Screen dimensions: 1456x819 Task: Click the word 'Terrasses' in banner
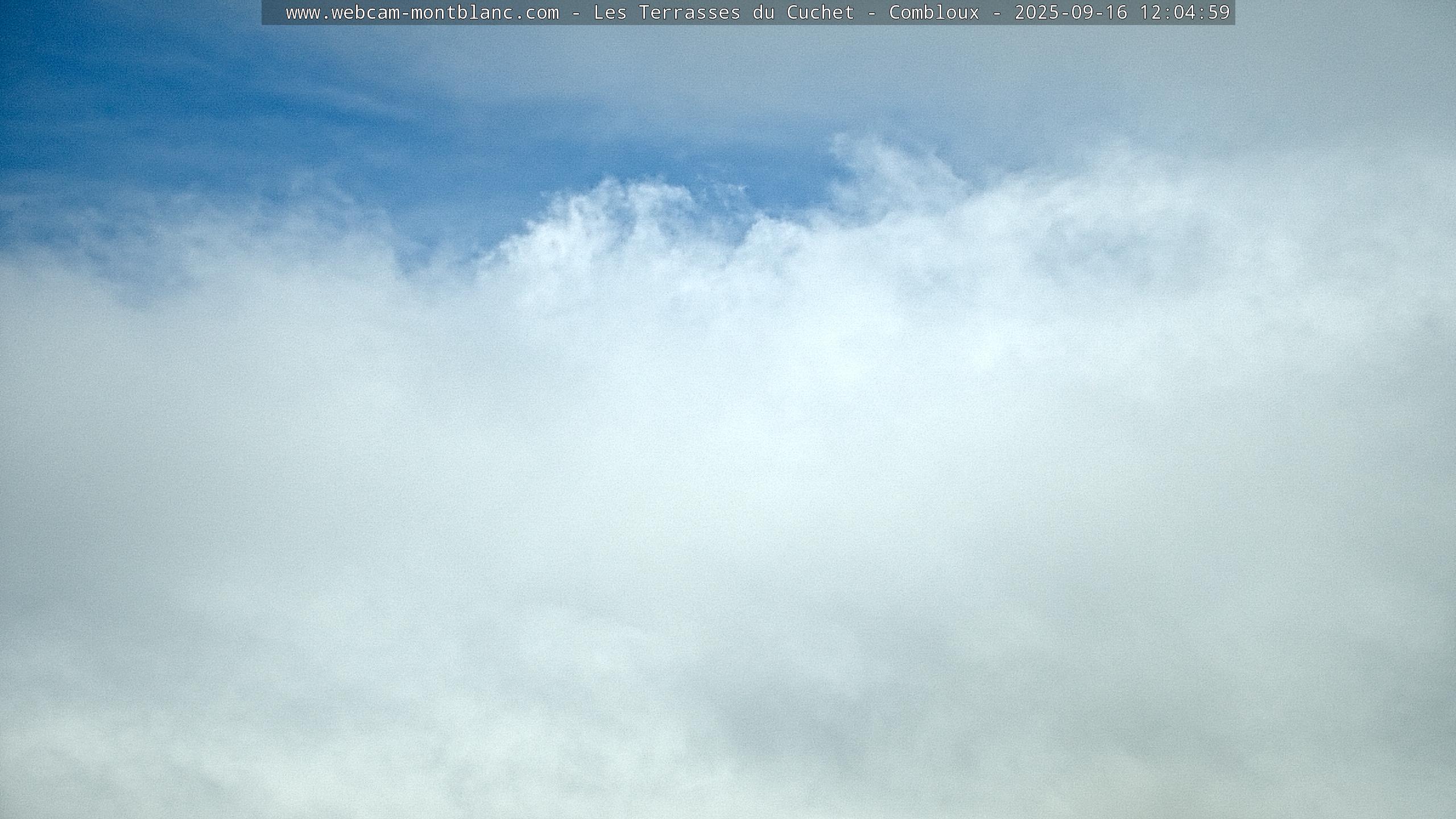pyautogui.click(x=689, y=13)
